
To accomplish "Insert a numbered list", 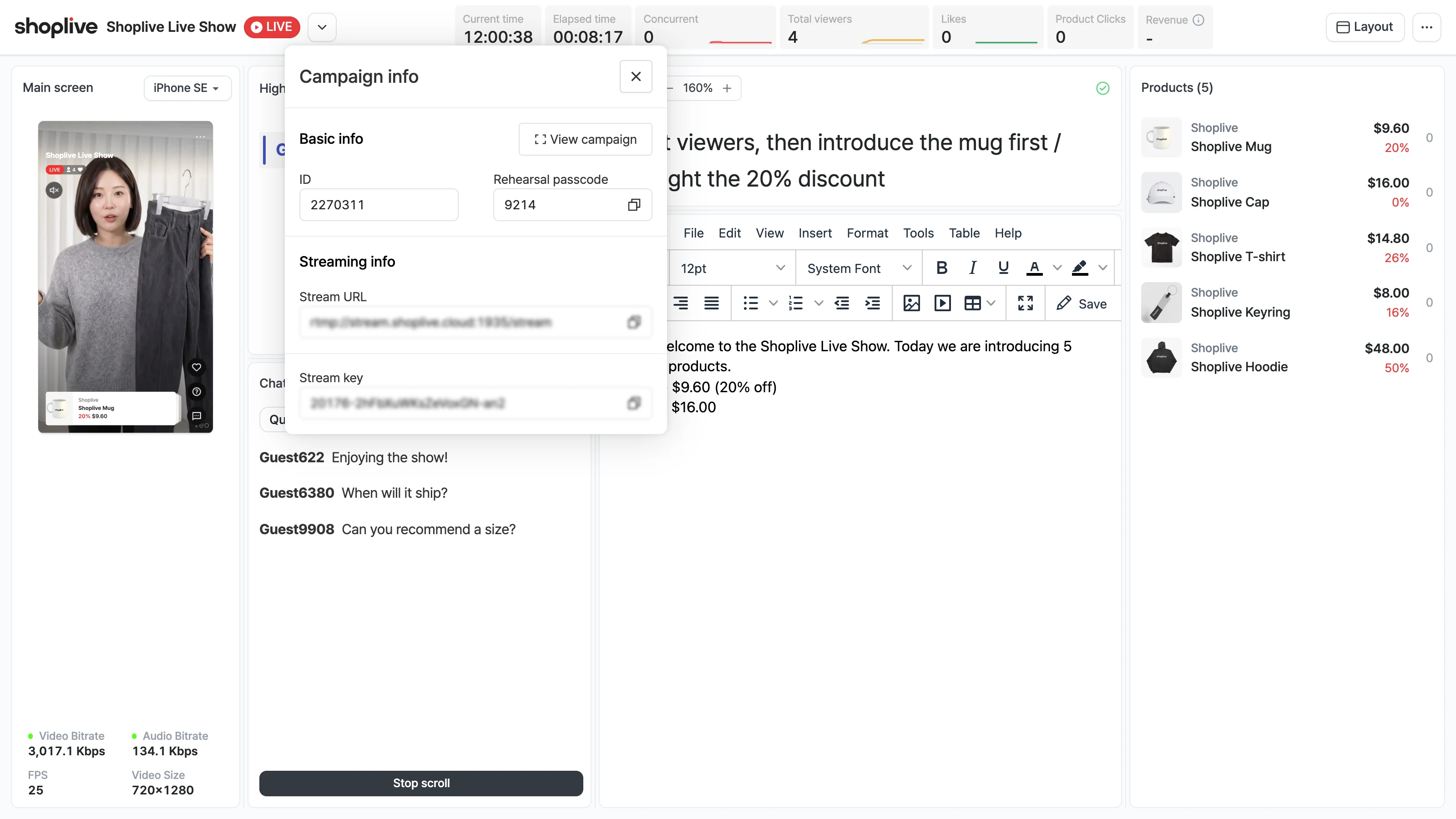I will click(796, 303).
